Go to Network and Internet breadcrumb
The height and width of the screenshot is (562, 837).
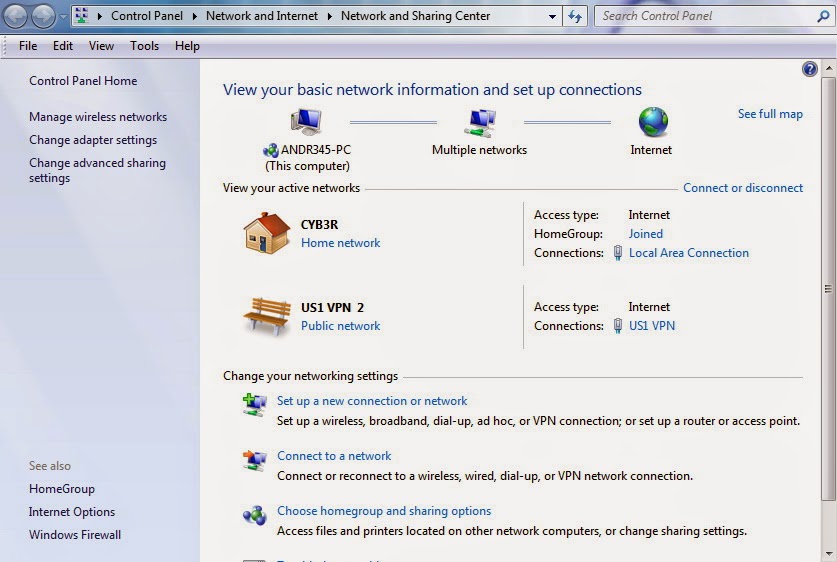pos(262,16)
